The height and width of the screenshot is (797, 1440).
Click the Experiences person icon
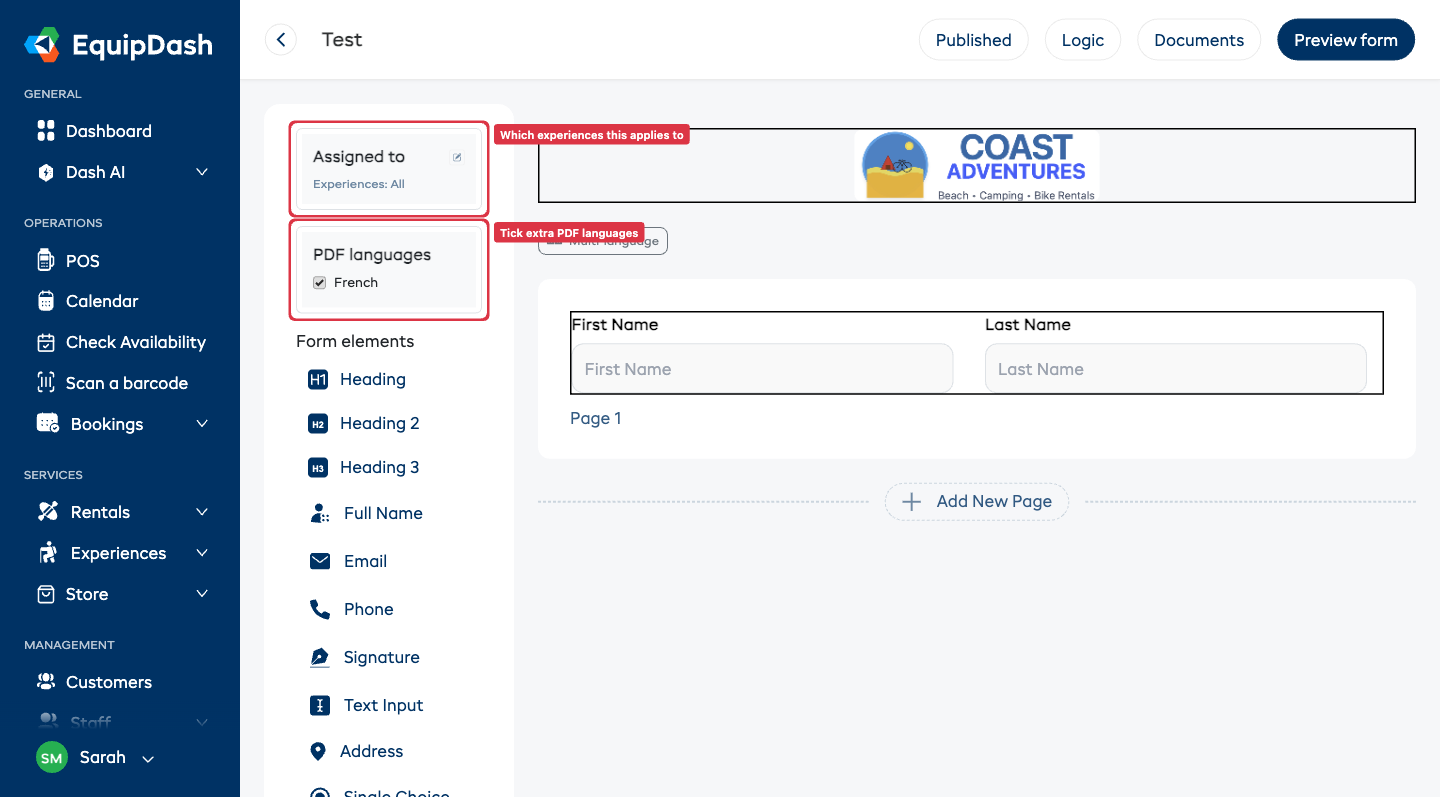[x=47, y=553]
